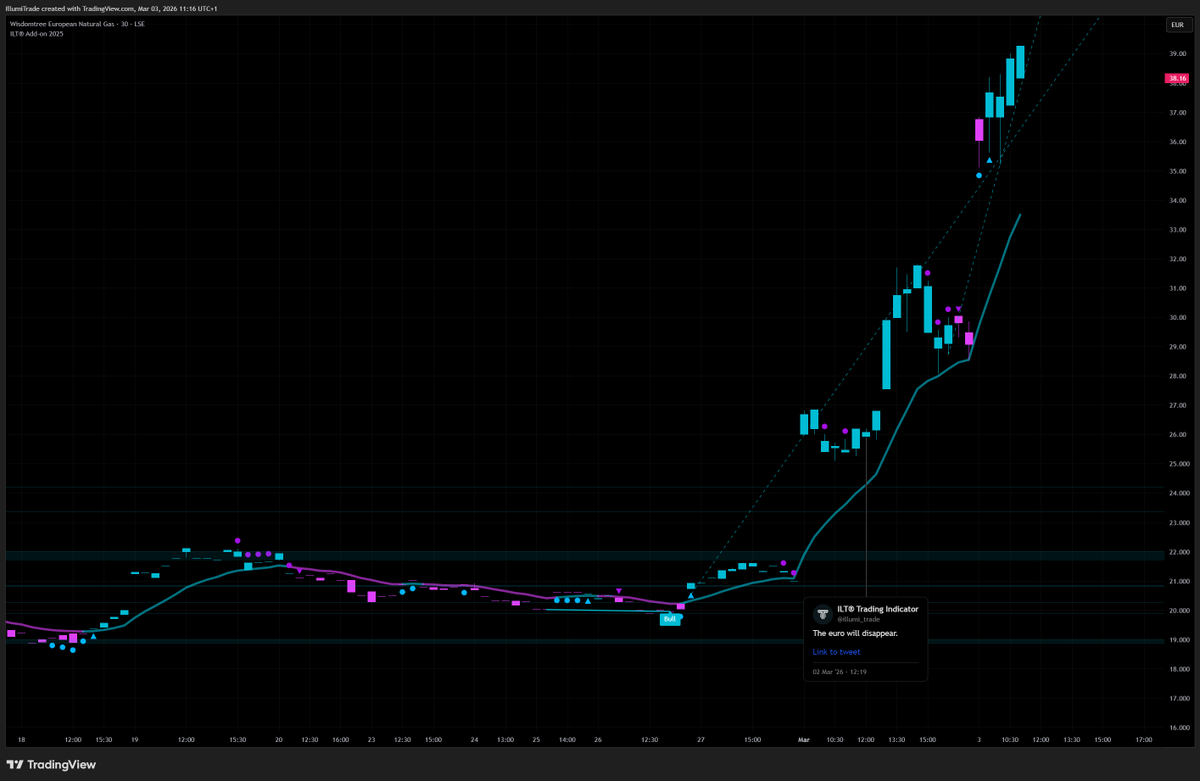Click the 38.16 current price label

coord(1176,78)
